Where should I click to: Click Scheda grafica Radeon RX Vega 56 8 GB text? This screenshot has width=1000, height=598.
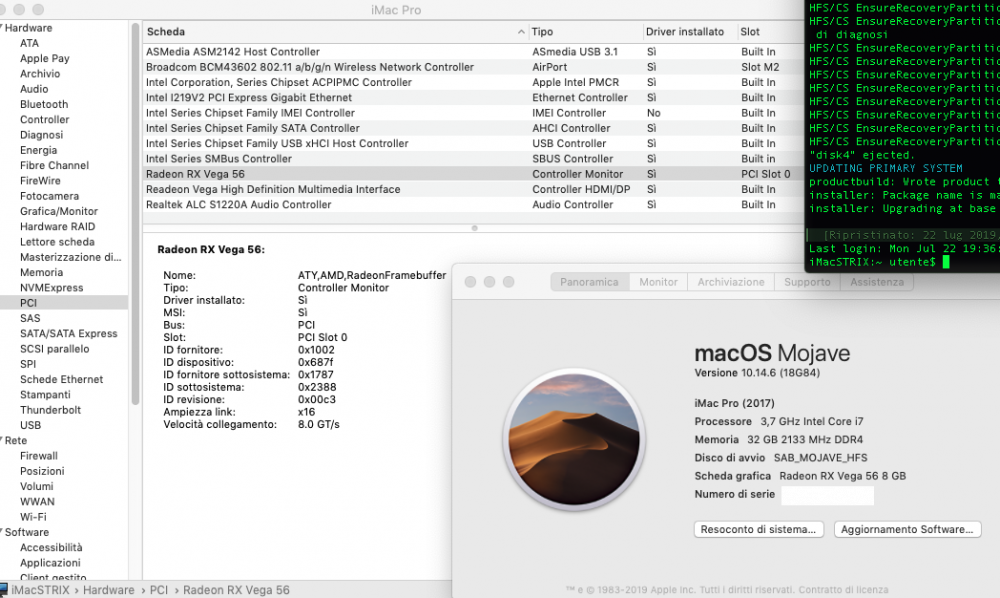[x=800, y=476]
